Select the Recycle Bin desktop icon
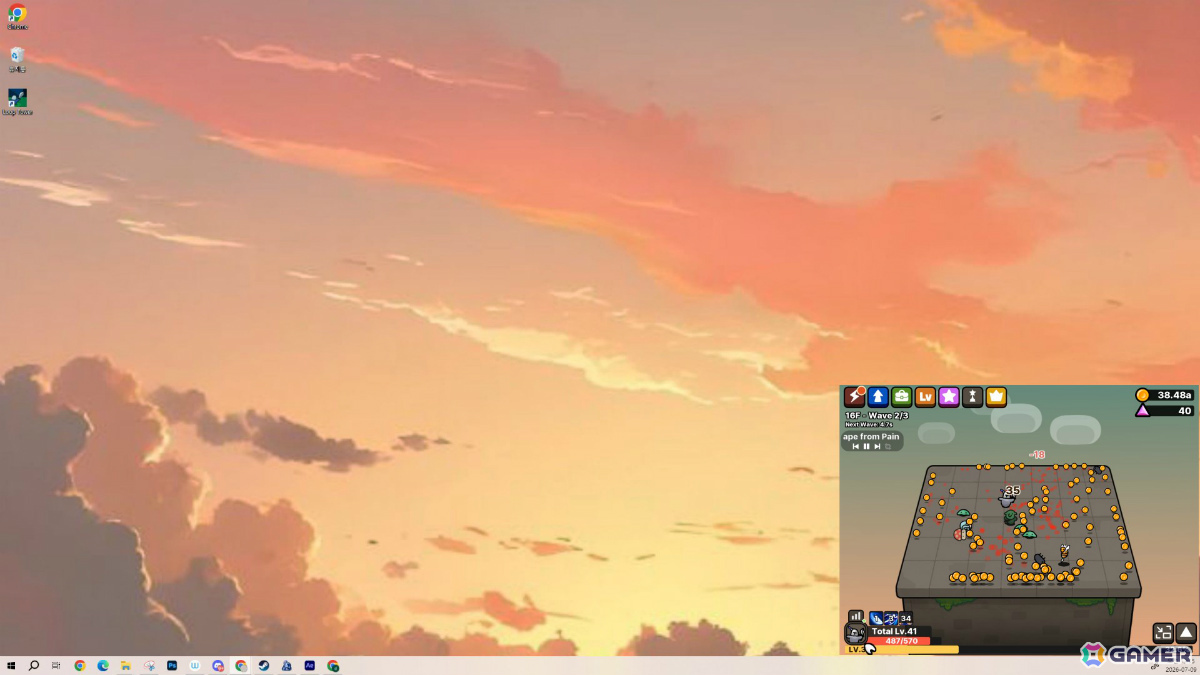 17,59
